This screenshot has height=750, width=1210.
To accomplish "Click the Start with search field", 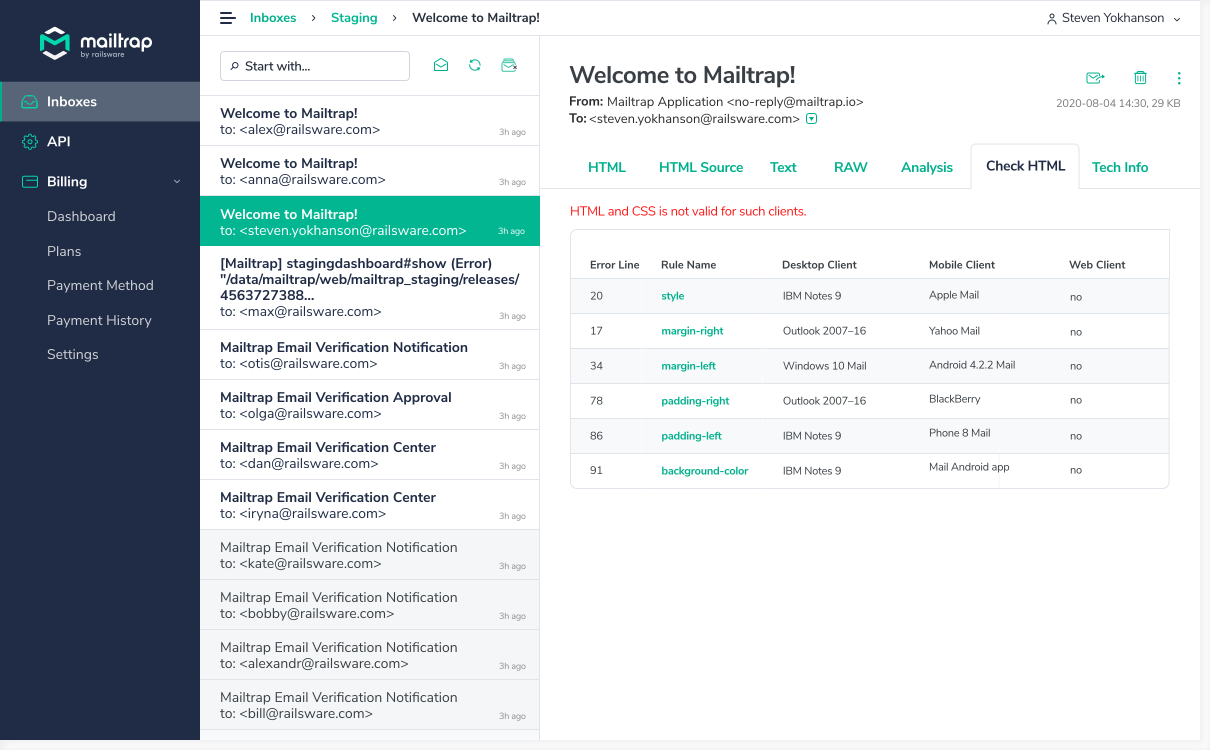I will (315, 66).
